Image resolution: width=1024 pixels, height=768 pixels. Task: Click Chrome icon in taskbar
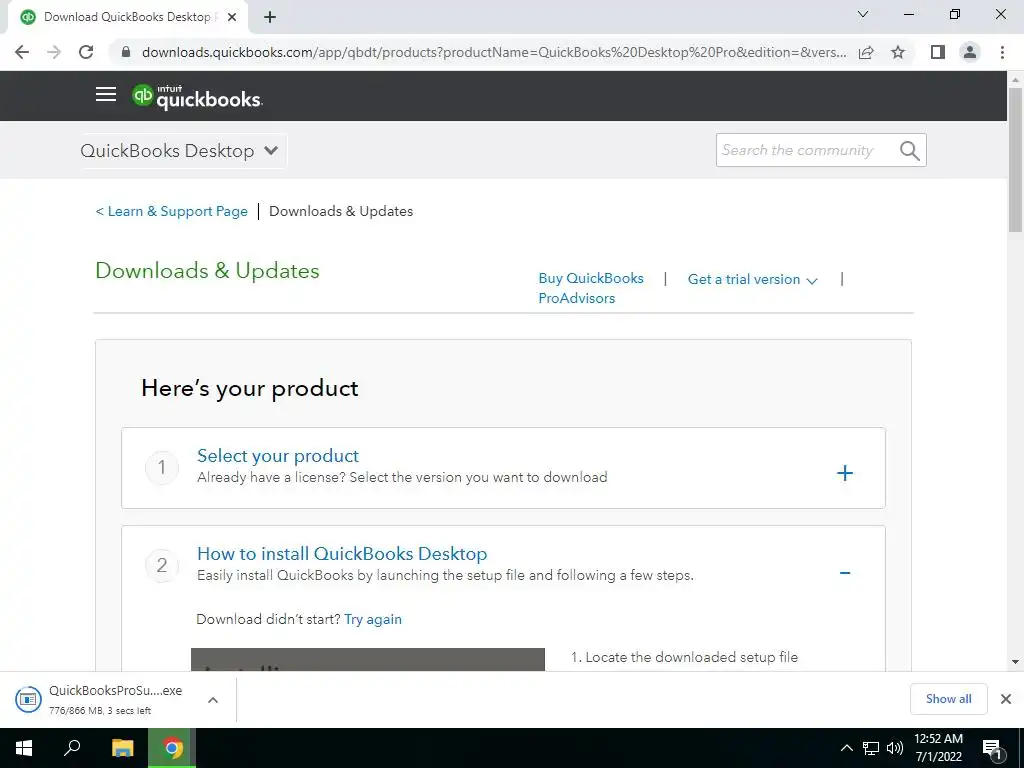(172, 748)
